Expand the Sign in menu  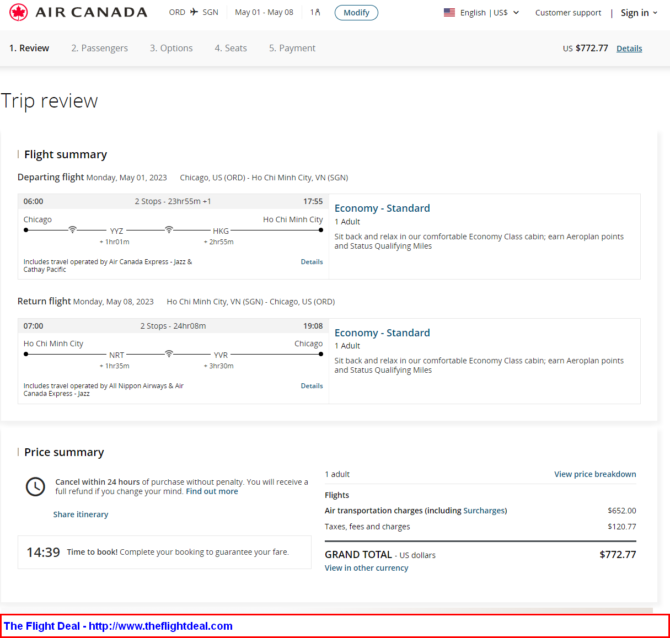[x=639, y=13]
